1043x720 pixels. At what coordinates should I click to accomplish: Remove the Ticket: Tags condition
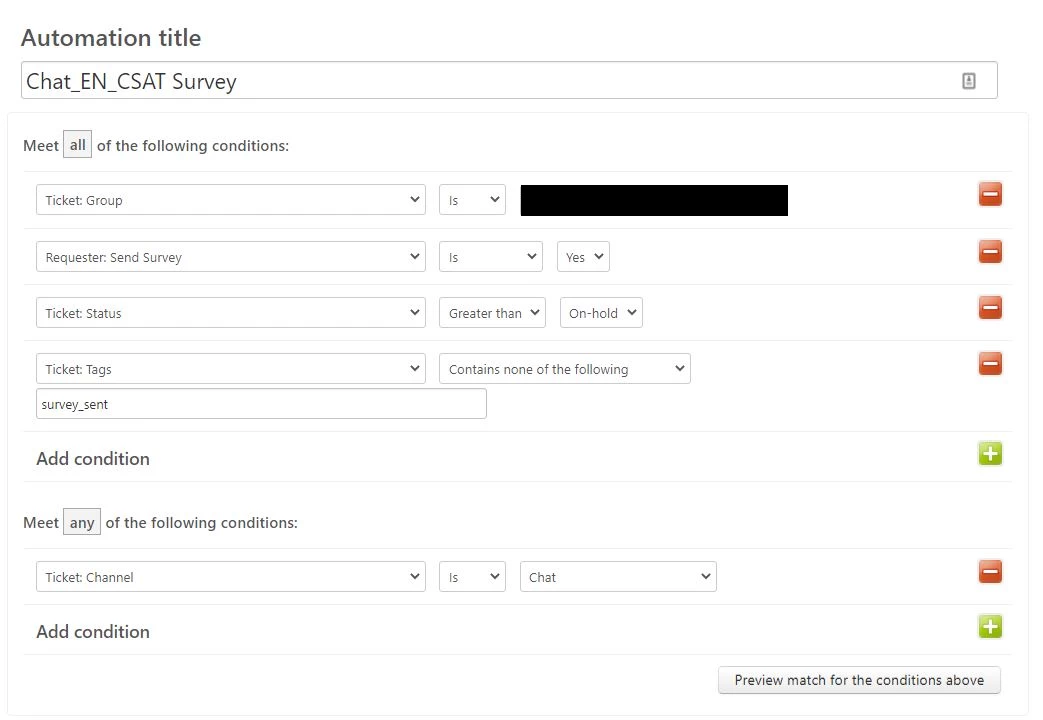pos(990,363)
